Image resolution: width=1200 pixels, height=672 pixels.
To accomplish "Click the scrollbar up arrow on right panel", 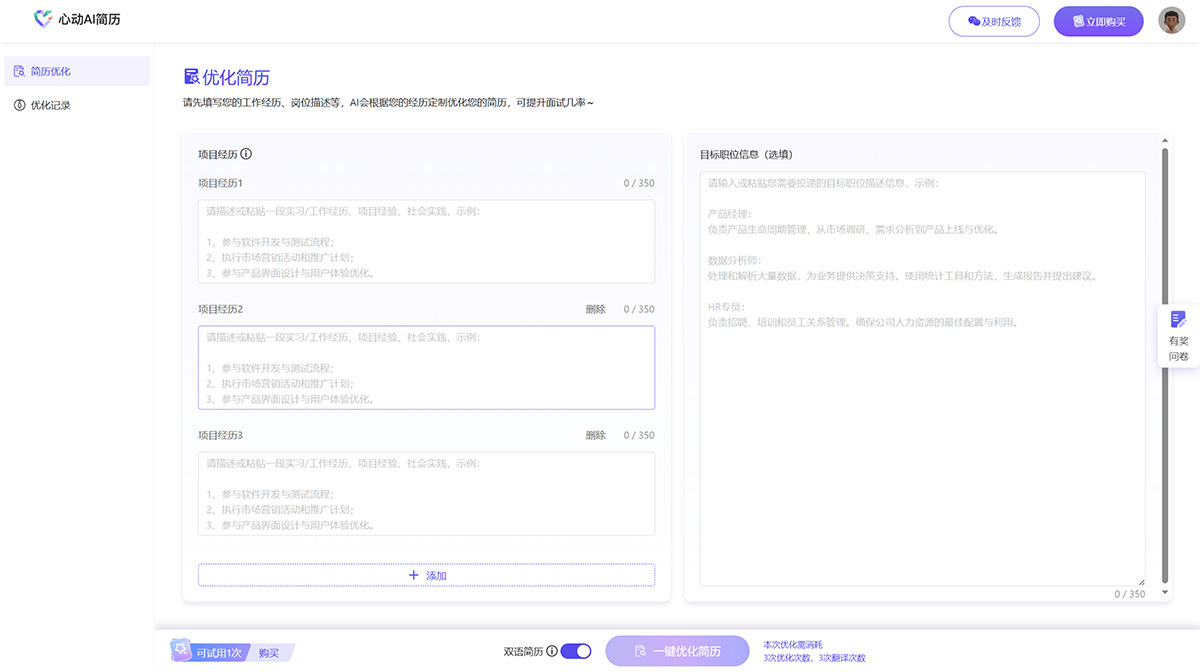I will [1163, 141].
